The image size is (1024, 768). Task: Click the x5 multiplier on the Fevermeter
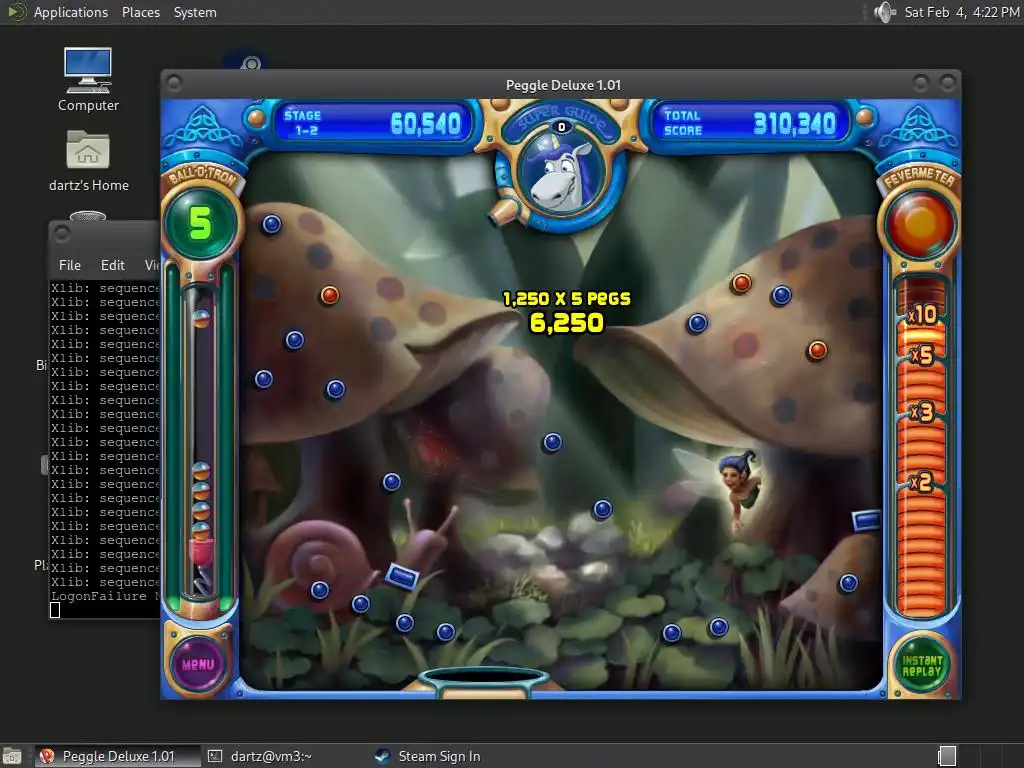pyautogui.click(x=921, y=355)
